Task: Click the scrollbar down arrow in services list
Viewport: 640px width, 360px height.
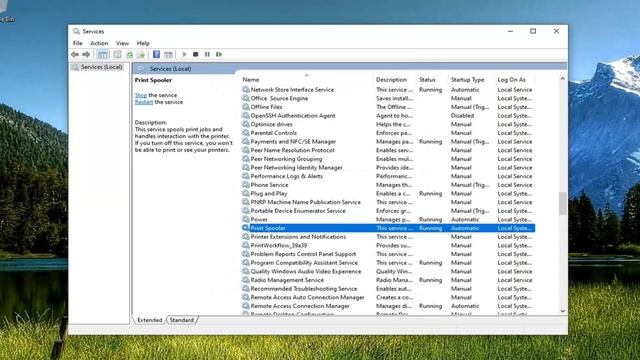Action: coord(562,311)
